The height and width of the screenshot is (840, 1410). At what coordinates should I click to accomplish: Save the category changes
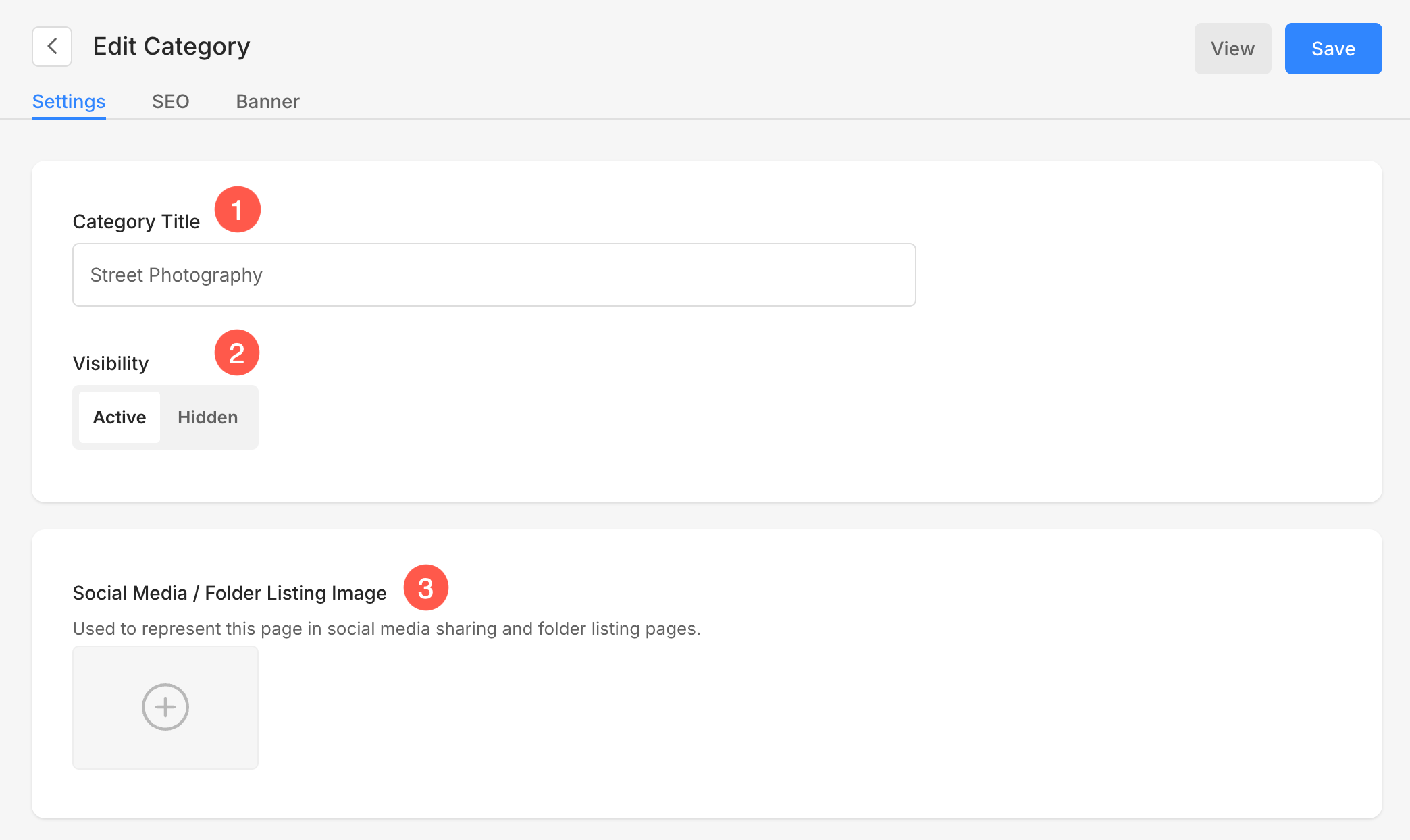point(1332,49)
